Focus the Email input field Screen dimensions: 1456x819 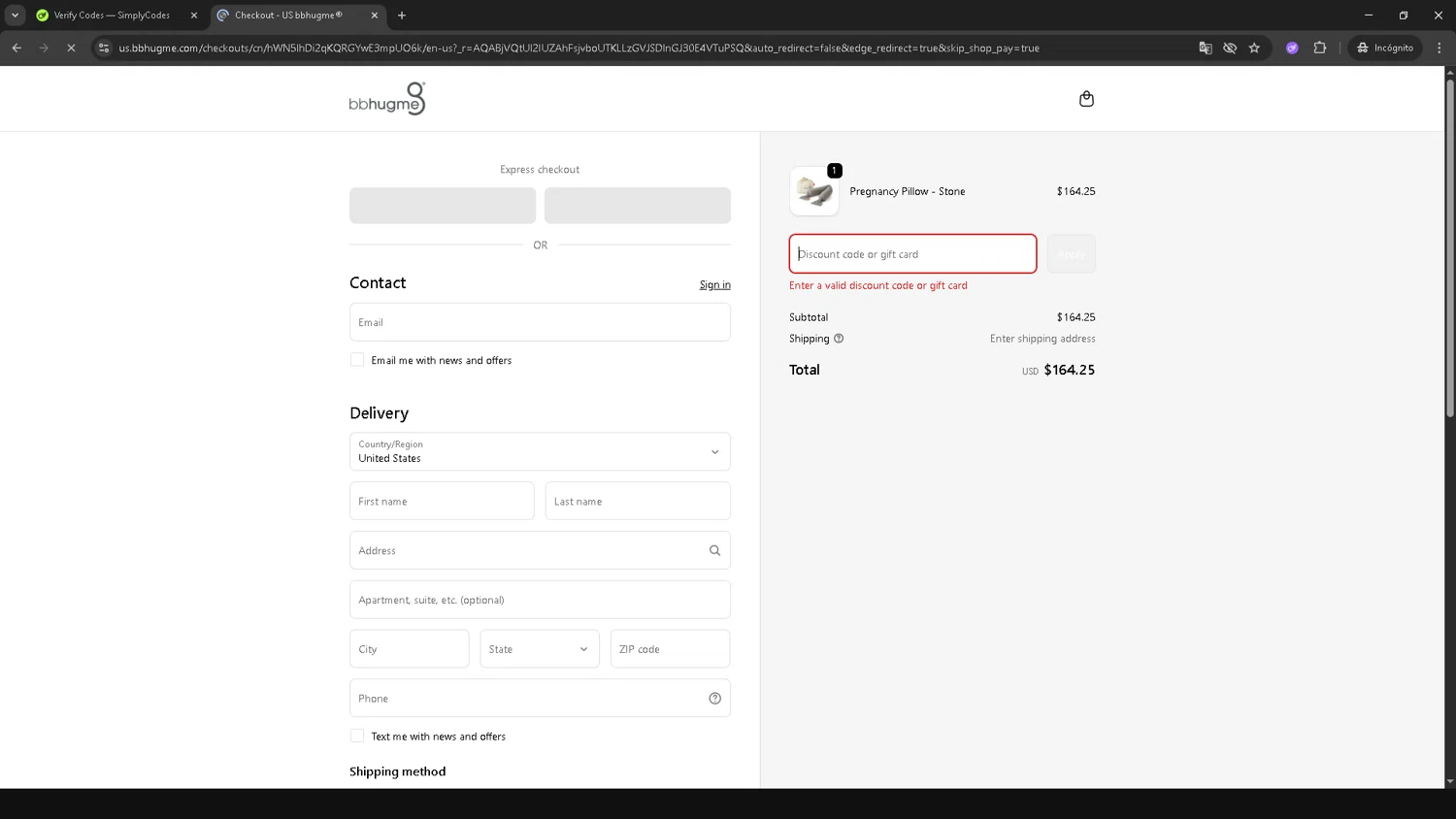point(540,322)
